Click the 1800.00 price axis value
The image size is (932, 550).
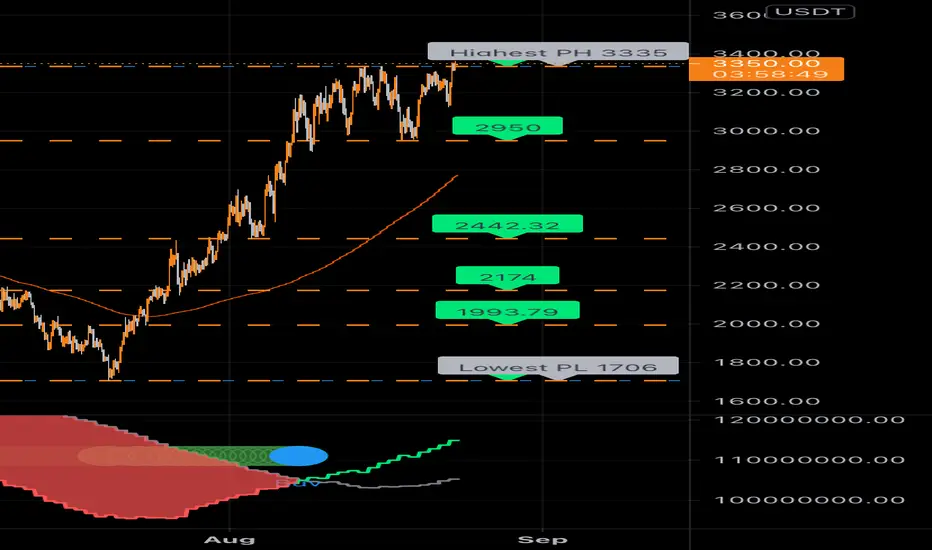(766, 363)
